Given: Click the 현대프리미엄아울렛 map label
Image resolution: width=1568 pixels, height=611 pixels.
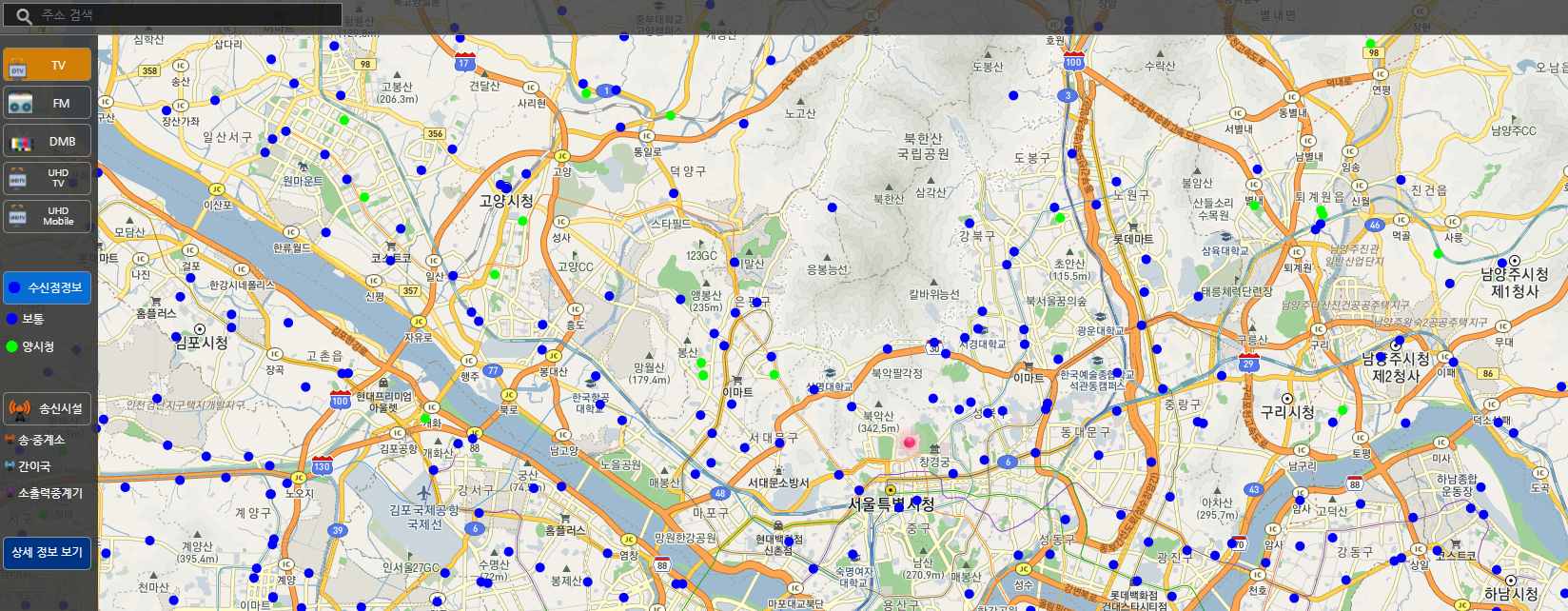Looking at the screenshot, I should pyautogui.click(x=384, y=402).
